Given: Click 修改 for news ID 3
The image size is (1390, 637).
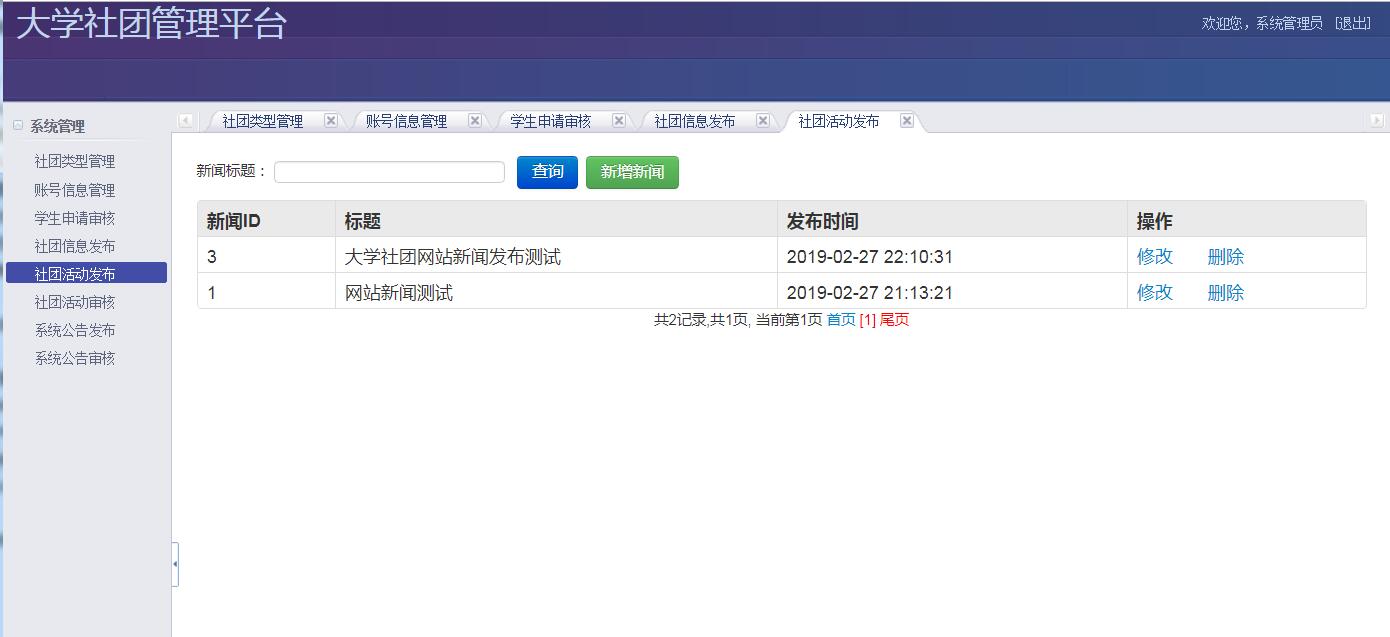Looking at the screenshot, I should coord(1154,256).
